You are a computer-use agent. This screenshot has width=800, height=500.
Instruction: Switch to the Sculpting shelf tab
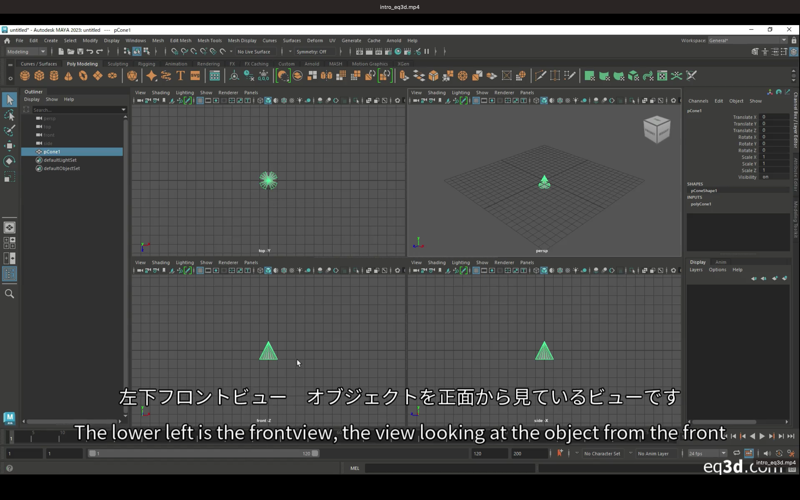click(x=118, y=63)
